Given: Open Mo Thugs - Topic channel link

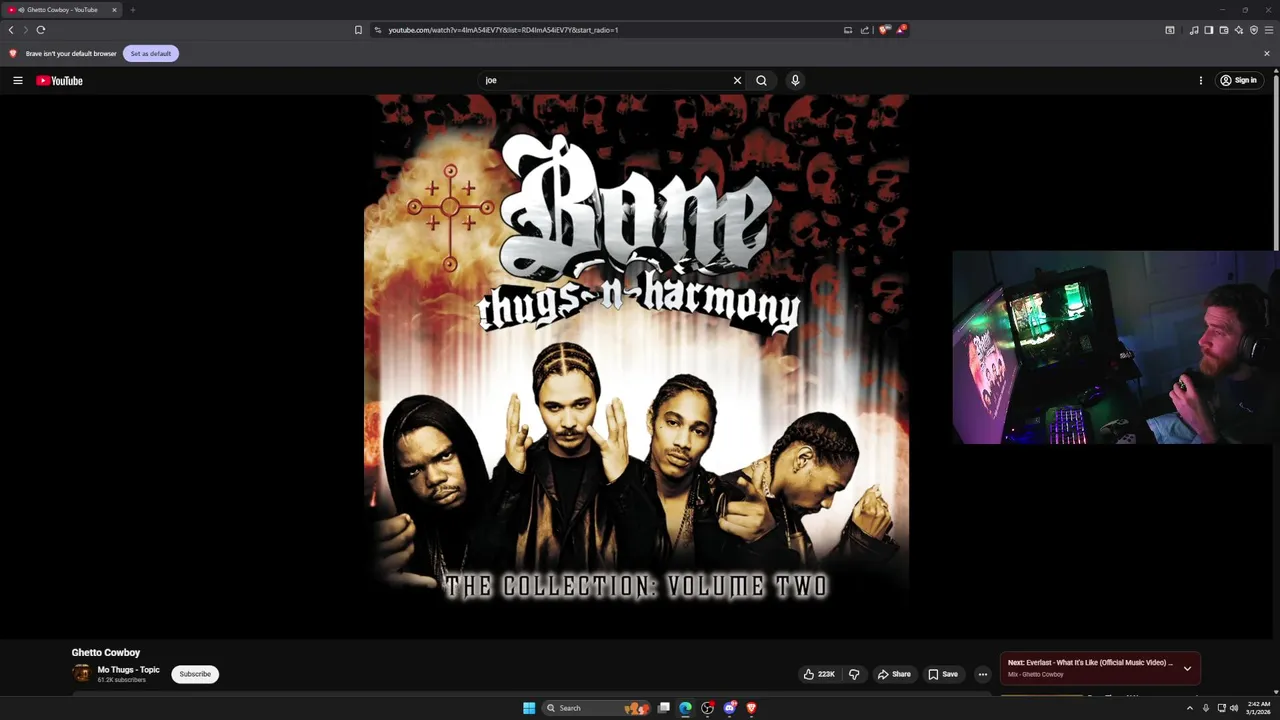Looking at the screenshot, I should 128,670.
